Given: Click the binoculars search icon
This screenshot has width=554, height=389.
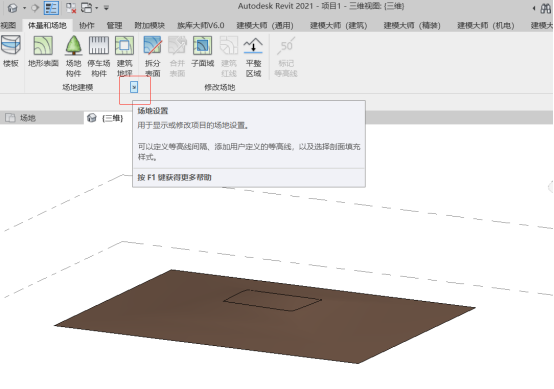Looking at the screenshot, I should (546, 8).
